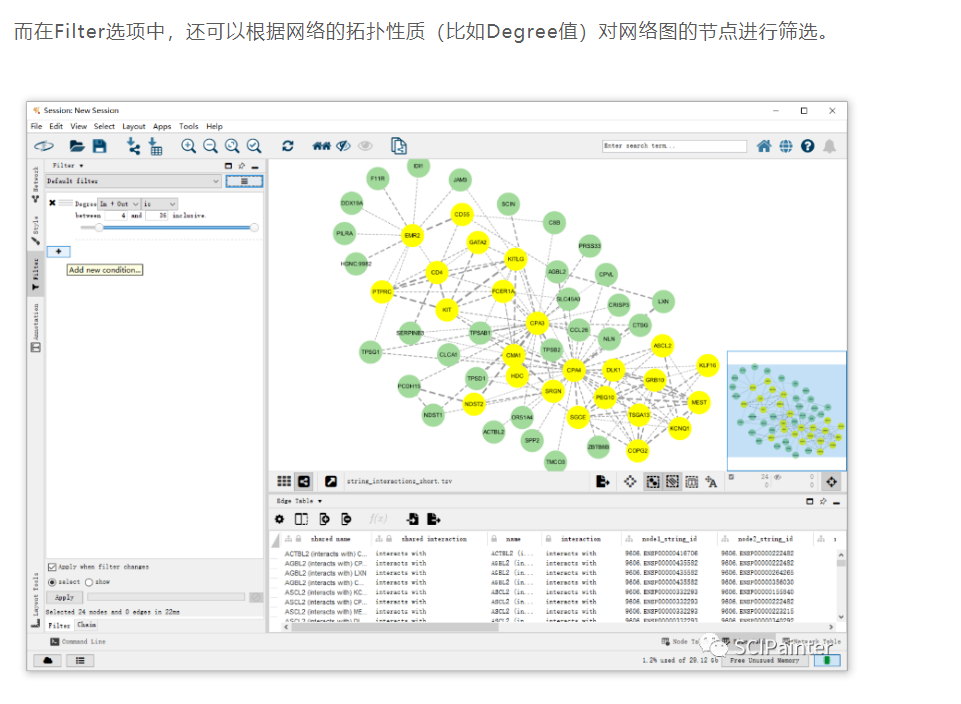The image size is (961, 704).
Task: Open the Select menu
Action: pyautogui.click(x=104, y=126)
